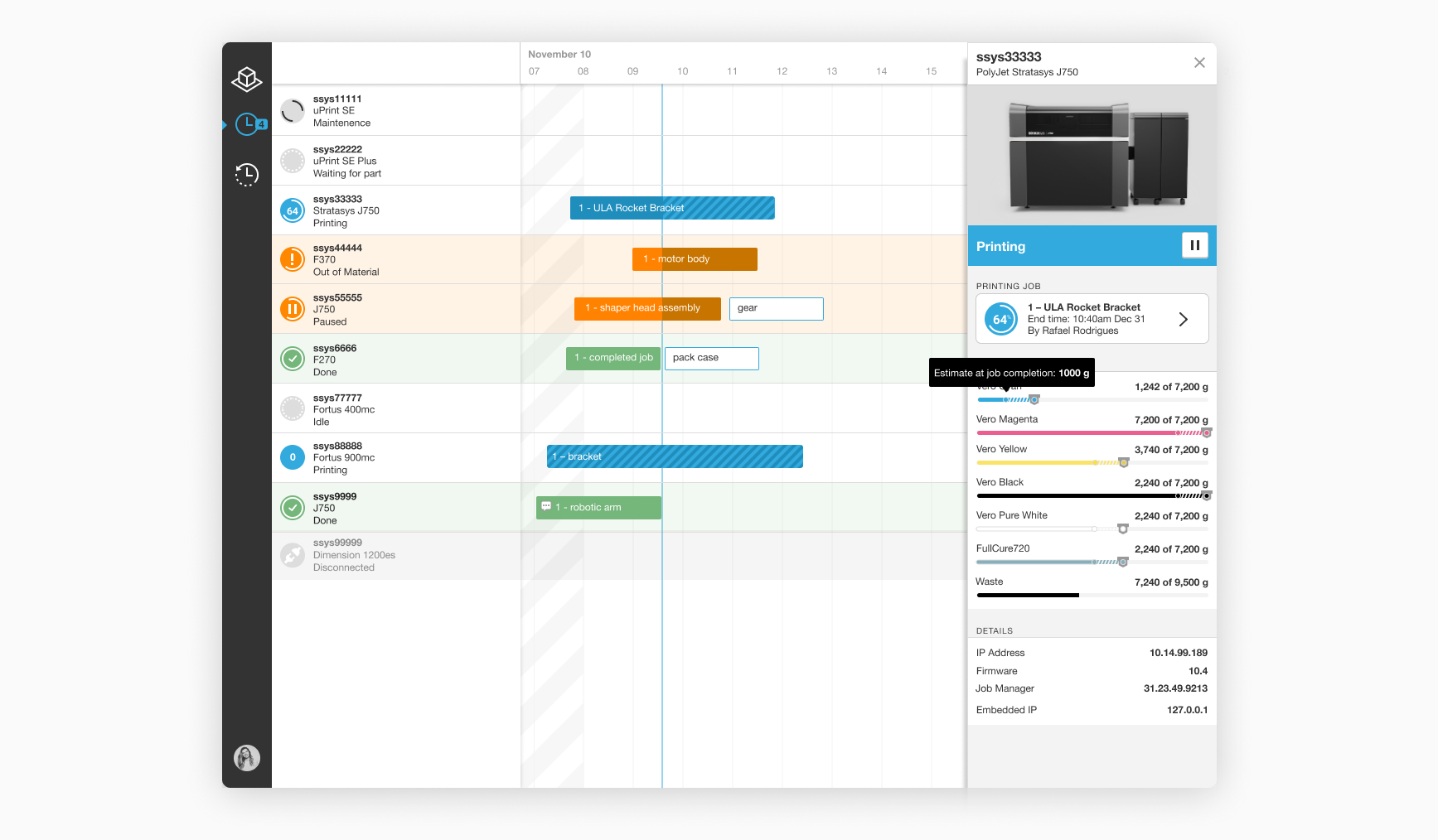
Task: Select the completed job bar
Action: (613, 359)
